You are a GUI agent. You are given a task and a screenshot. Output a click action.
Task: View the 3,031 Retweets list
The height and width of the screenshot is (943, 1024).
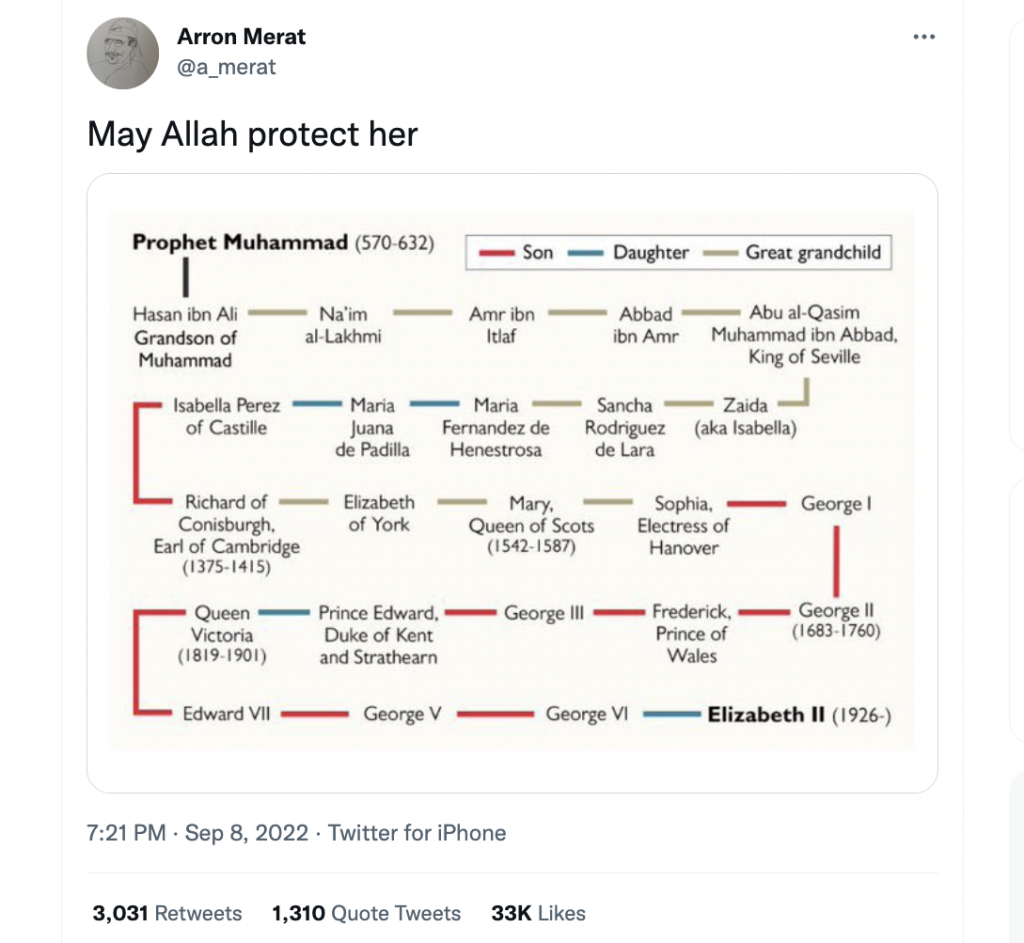tap(167, 913)
